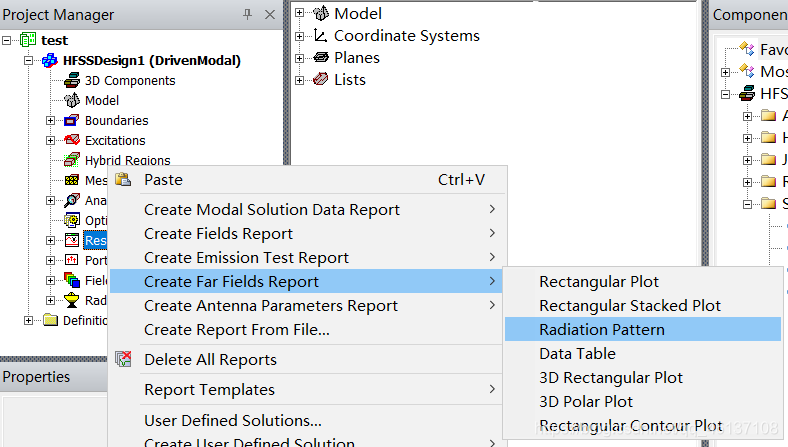
Task: Expand the Model node in modeler tree
Action: pyautogui.click(x=300, y=13)
